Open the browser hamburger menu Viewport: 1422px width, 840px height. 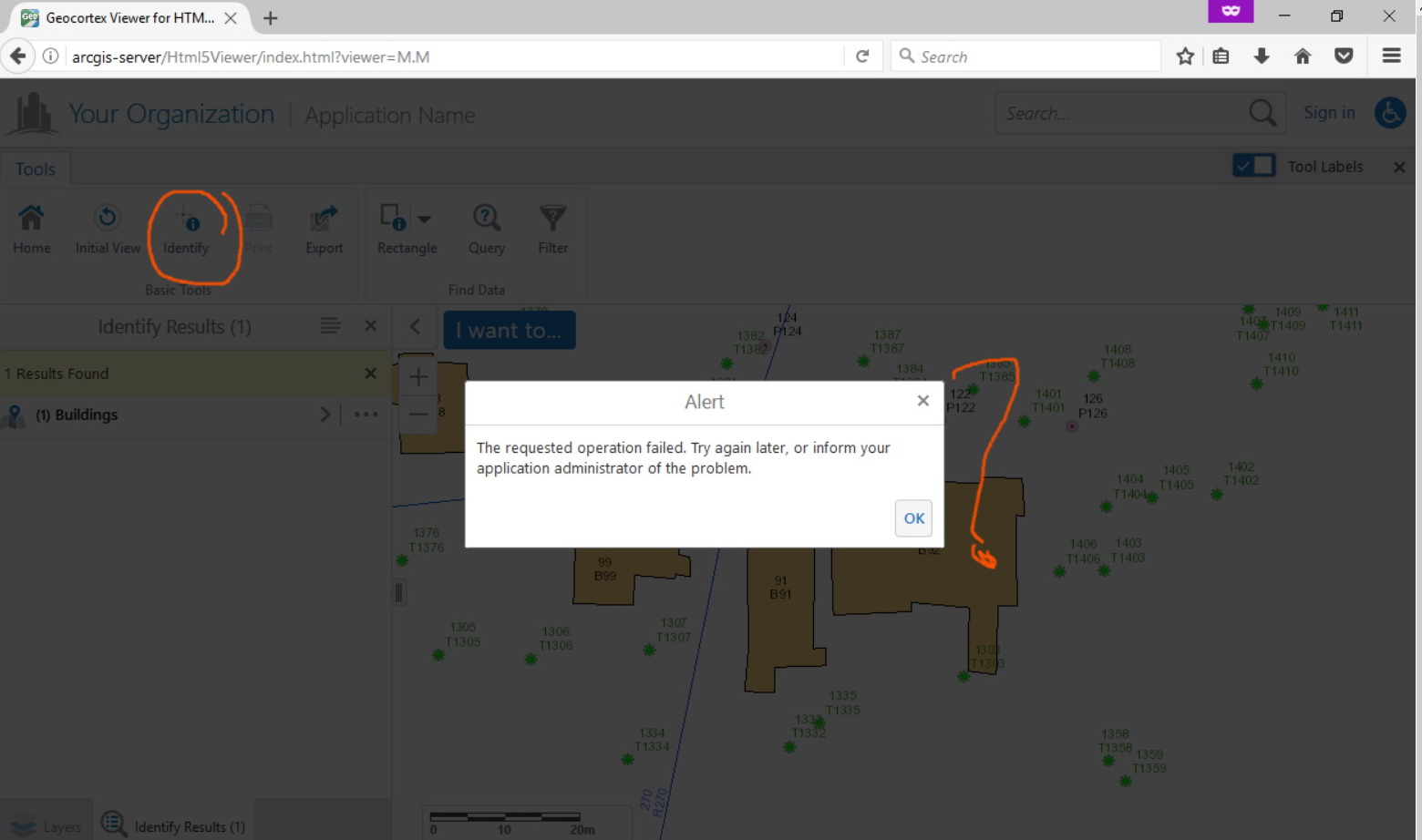tap(1391, 56)
